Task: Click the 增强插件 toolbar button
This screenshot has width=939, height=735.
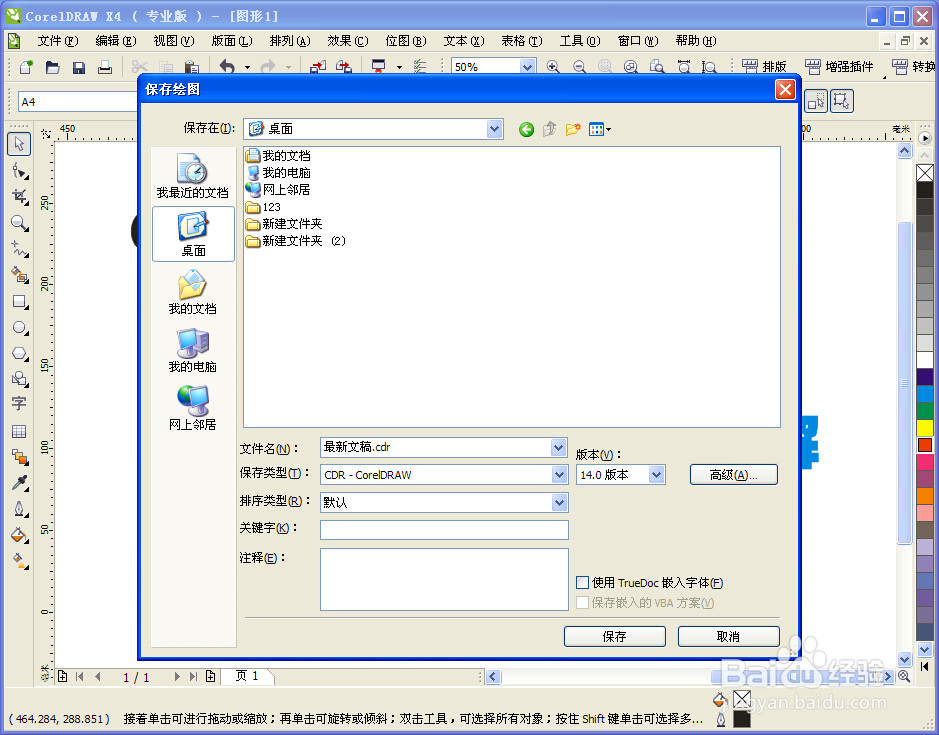Action: (839, 66)
